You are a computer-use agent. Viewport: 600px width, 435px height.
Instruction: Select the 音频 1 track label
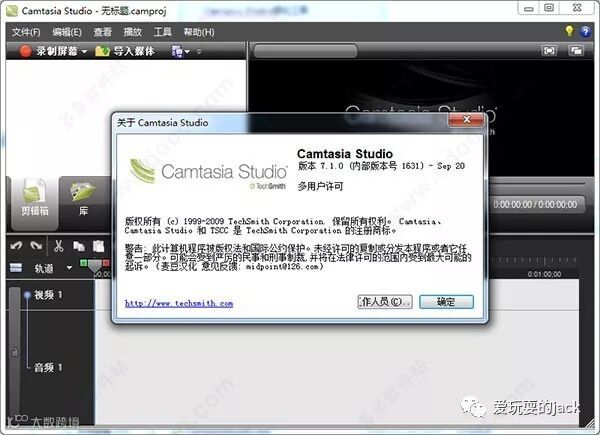49,367
